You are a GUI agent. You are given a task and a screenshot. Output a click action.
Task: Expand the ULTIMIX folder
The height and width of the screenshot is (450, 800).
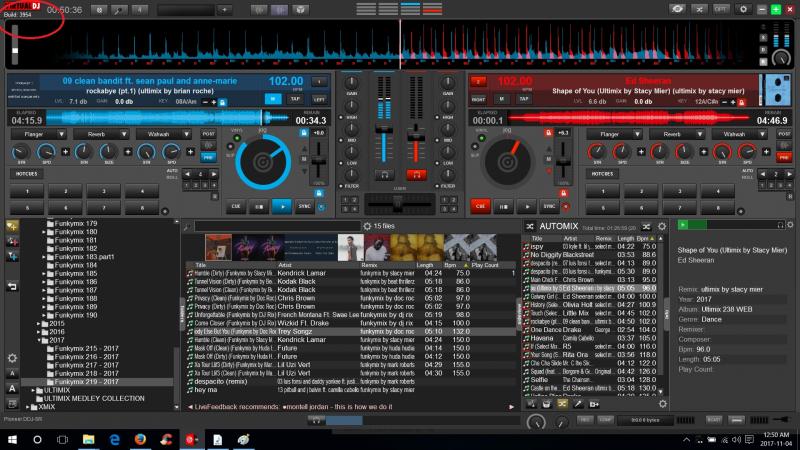point(33,390)
